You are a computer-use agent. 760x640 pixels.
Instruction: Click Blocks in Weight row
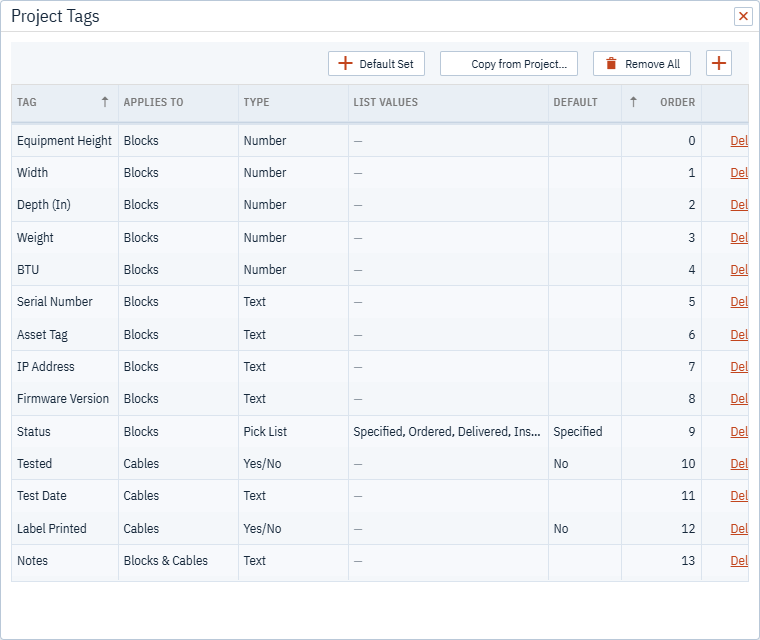click(x=141, y=238)
